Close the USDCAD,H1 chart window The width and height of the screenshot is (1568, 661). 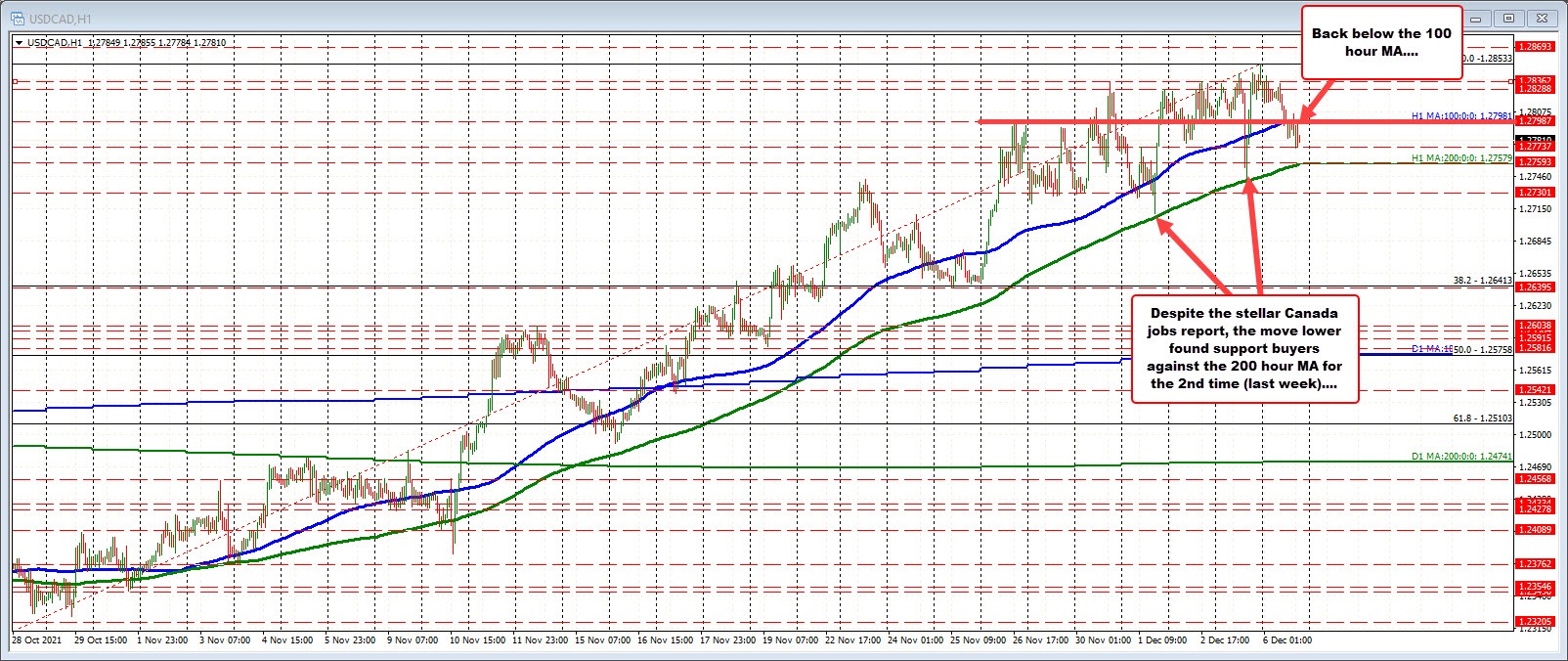1544,19
